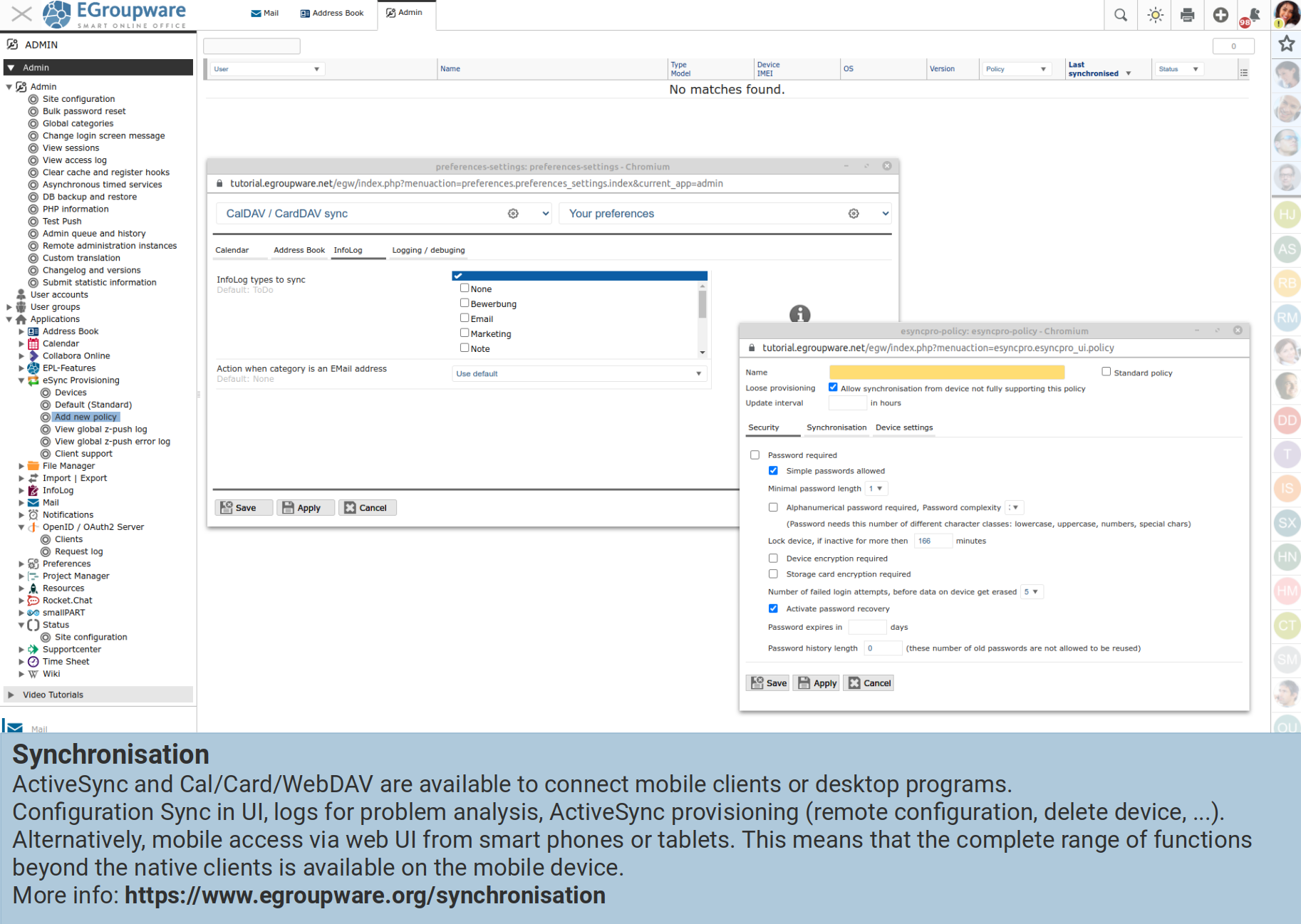
Task: Open notifications bell with red badge
Action: tap(1253, 15)
